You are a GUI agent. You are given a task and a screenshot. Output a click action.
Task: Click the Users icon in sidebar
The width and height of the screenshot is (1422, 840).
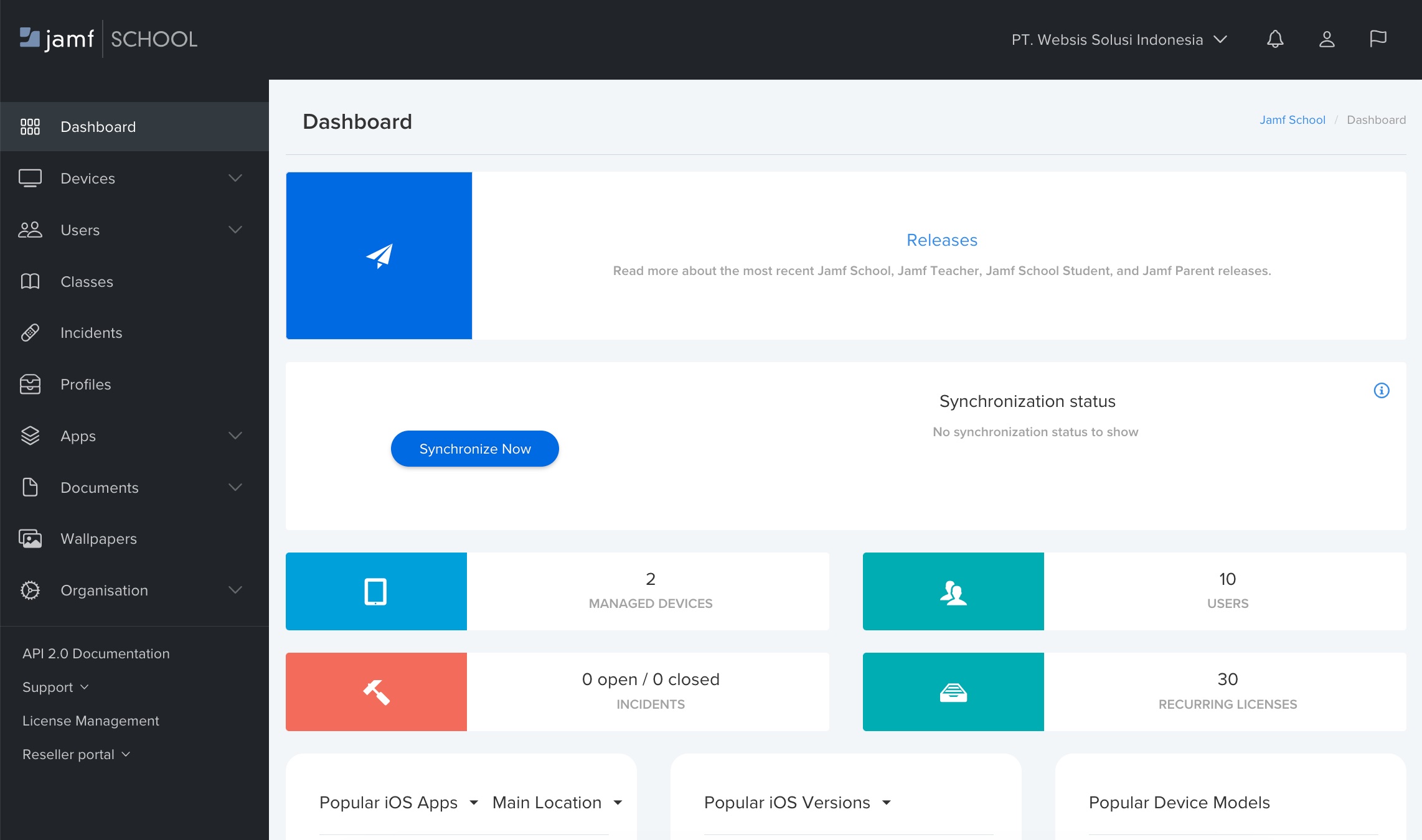tap(29, 229)
